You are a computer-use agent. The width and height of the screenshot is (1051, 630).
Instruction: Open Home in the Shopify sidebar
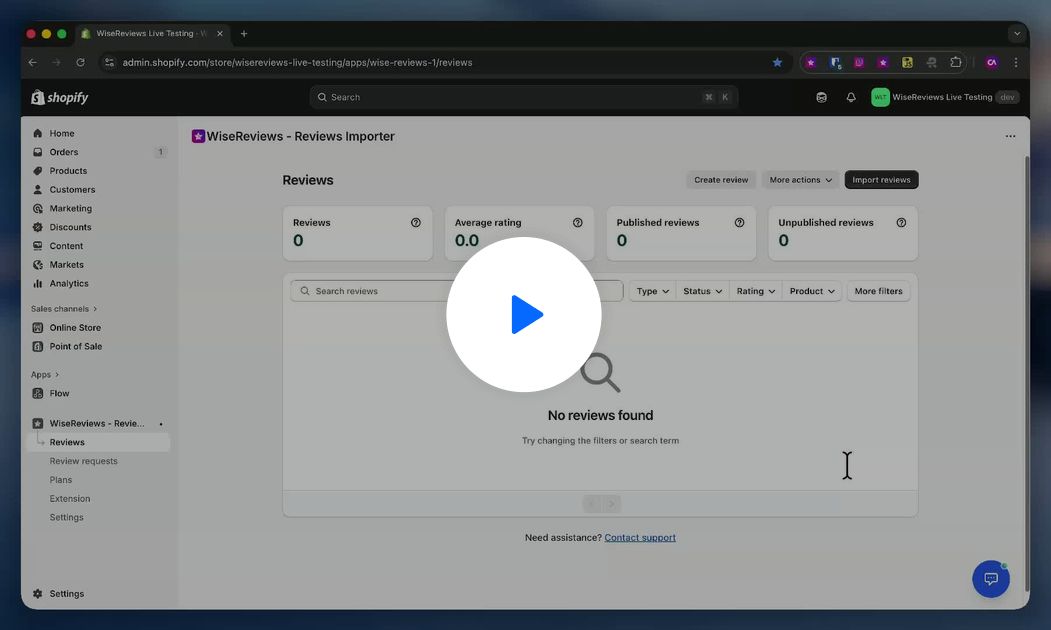click(x=62, y=133)
